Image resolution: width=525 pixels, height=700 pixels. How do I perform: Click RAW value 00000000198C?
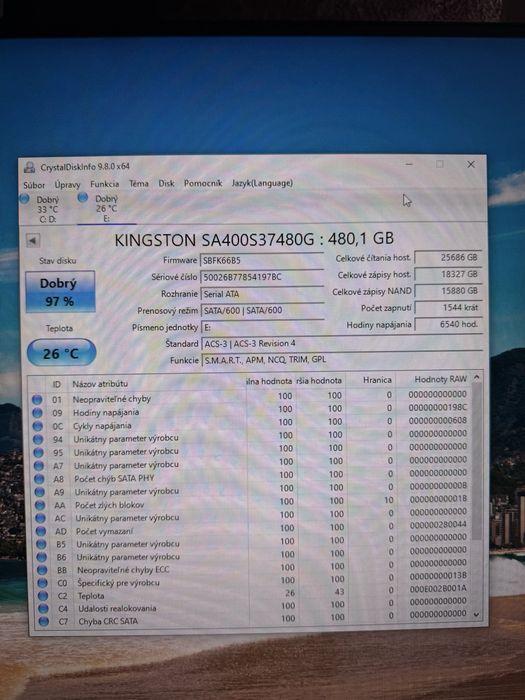pos(438,407)
